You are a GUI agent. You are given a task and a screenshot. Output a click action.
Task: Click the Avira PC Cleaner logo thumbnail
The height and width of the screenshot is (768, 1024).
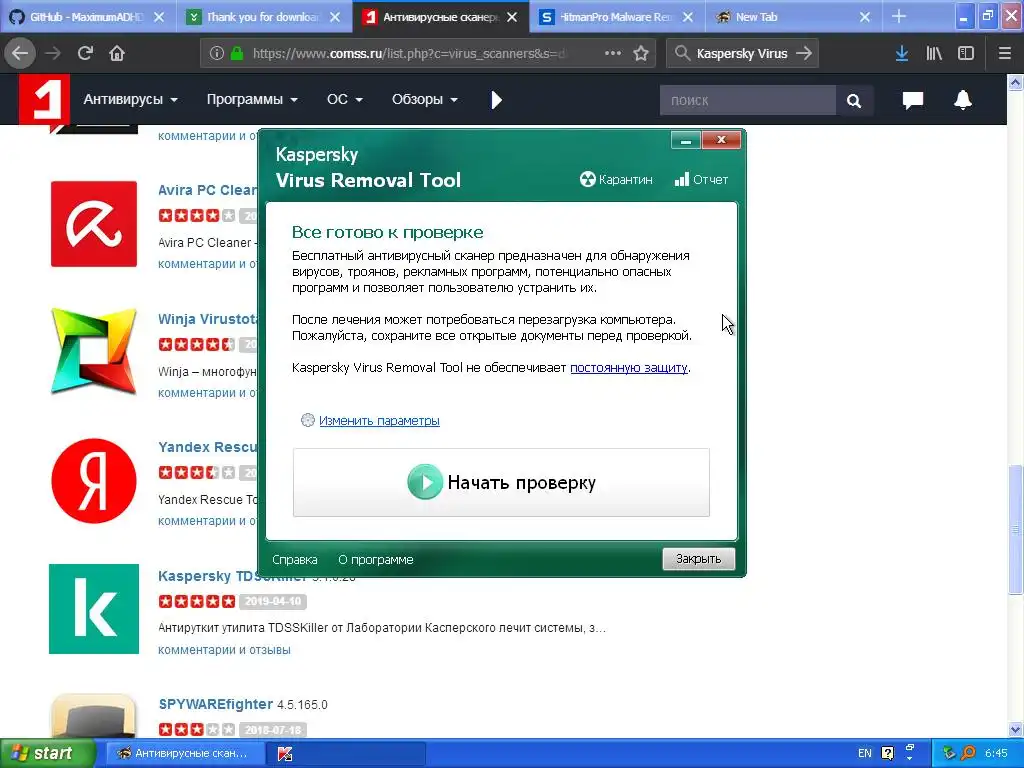tap(94, 224)
